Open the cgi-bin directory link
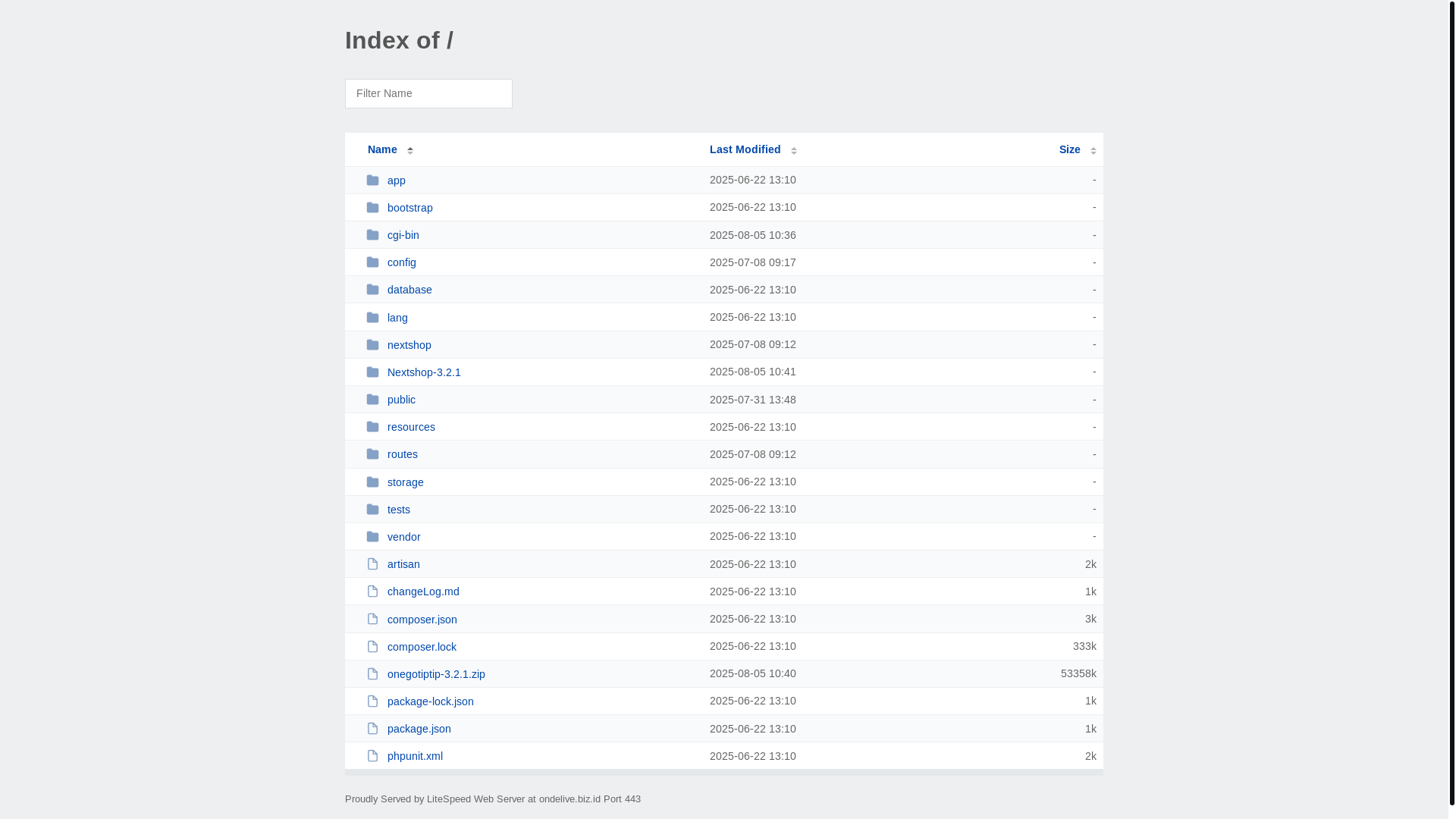Viewport: 1456px width, 819px height. 403,235
